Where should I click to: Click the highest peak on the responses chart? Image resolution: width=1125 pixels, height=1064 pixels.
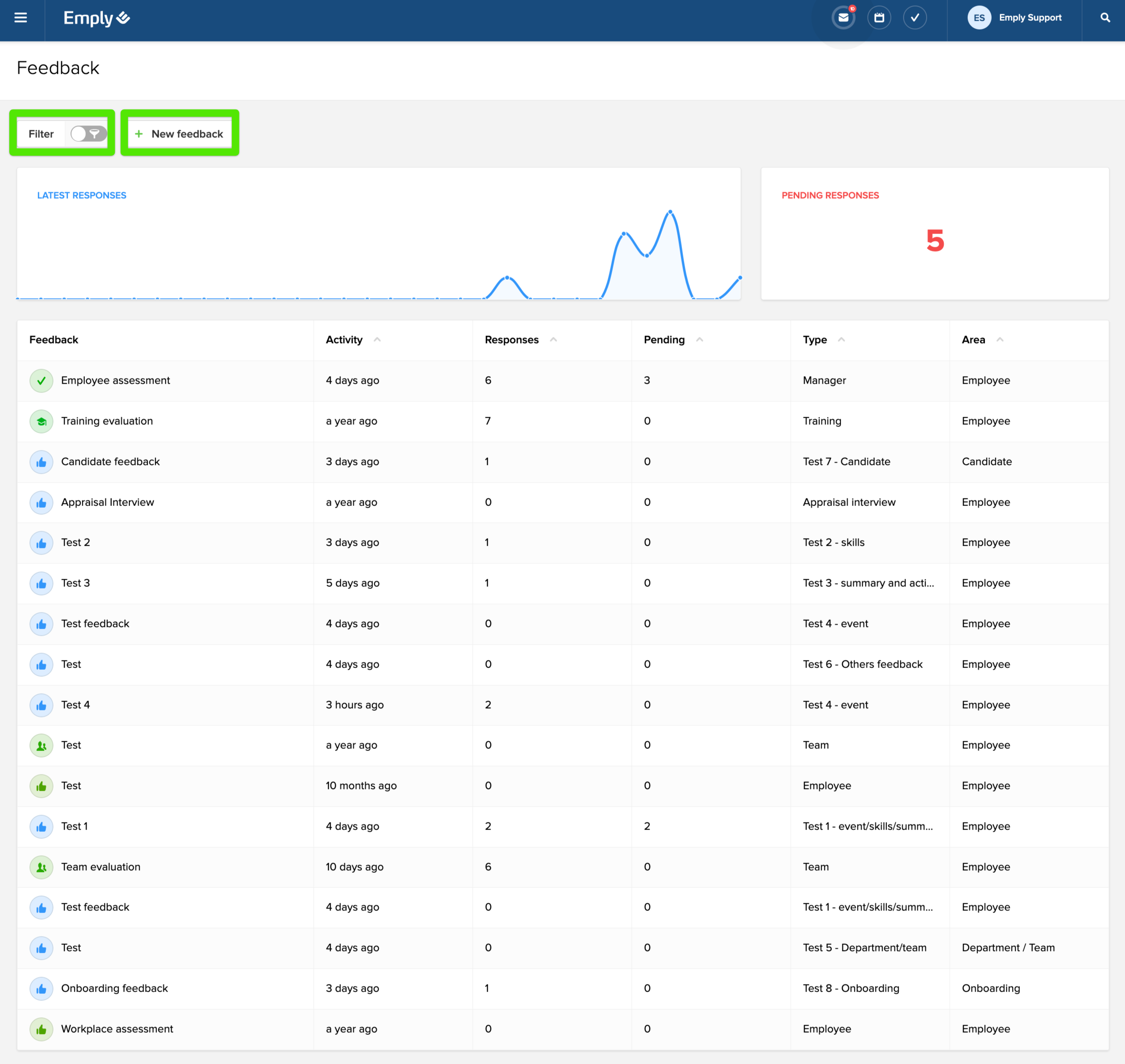(670, 212)
